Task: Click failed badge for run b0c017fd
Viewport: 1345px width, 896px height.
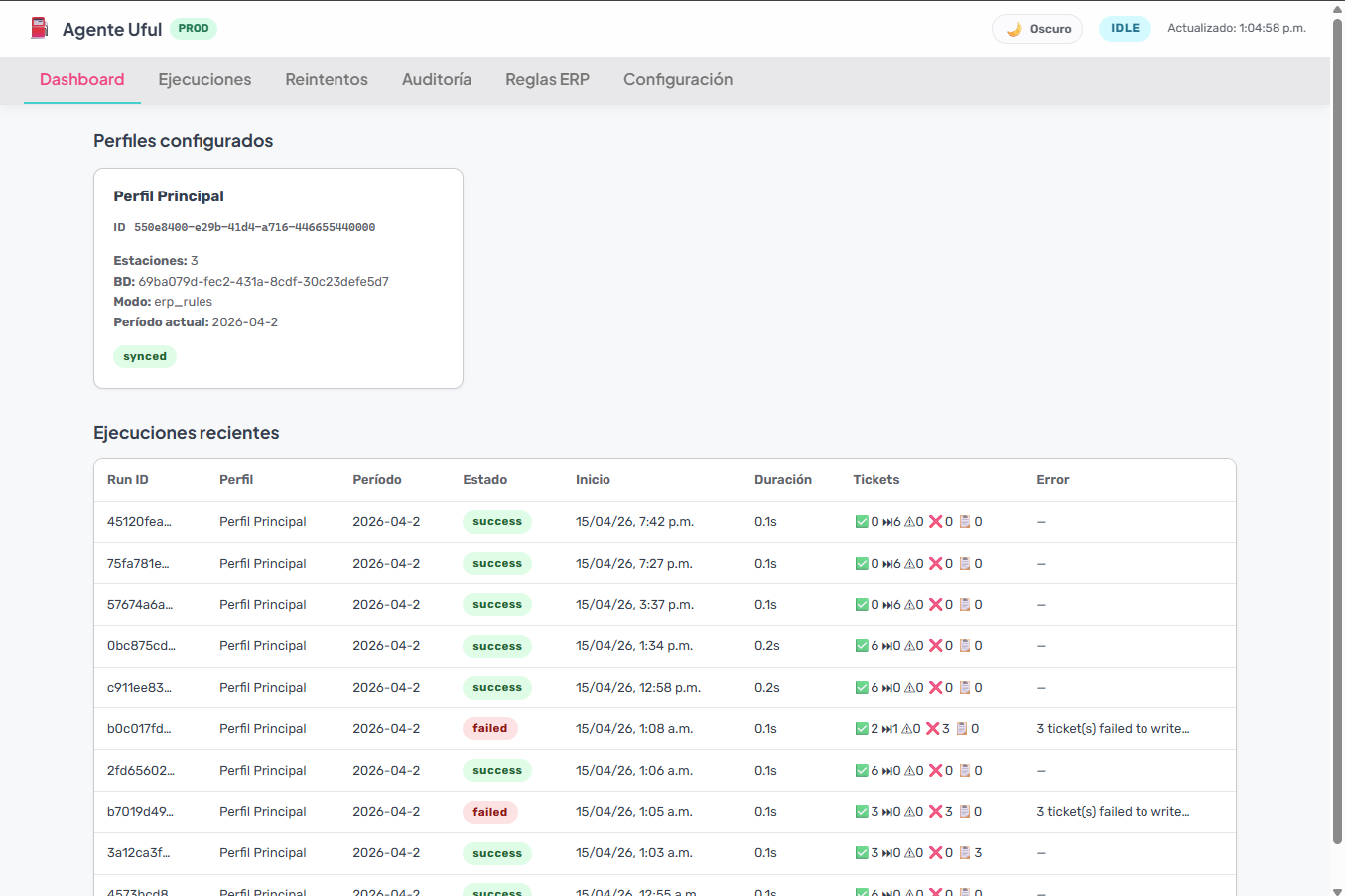Action: [490, 728]
